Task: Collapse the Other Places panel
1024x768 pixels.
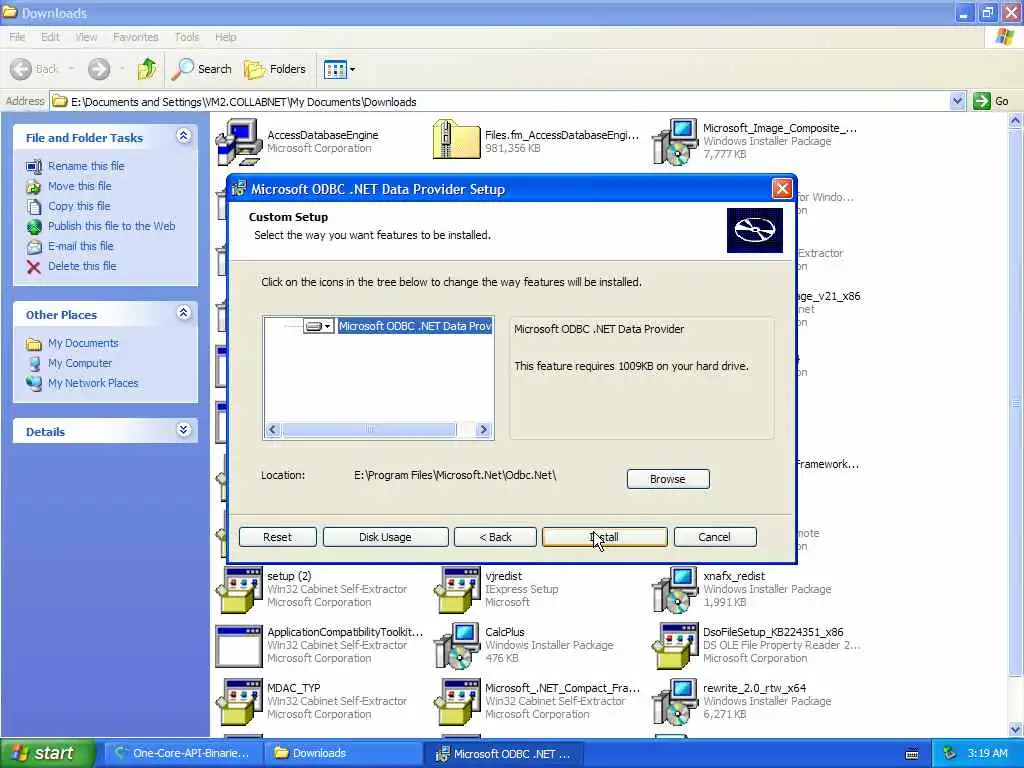Action: pyautogui.click(x=184, y=313)
